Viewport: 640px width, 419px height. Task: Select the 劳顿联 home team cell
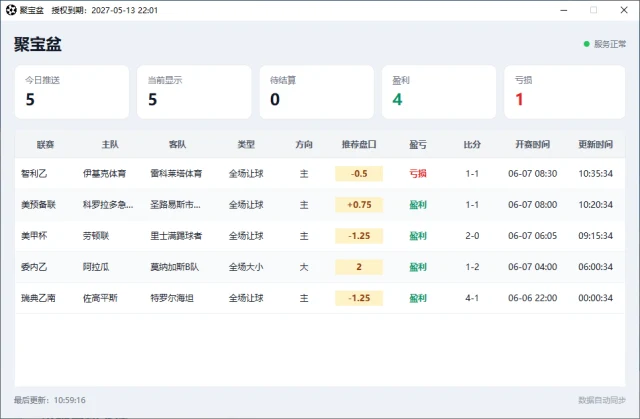96,236
